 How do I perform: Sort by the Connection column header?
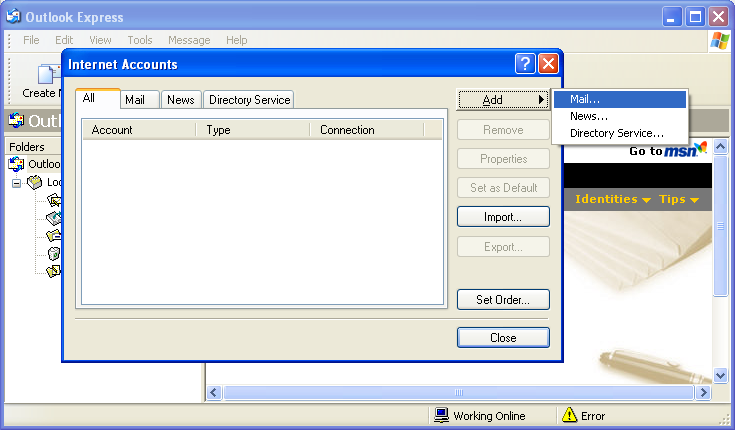click(x=367, y=130)
